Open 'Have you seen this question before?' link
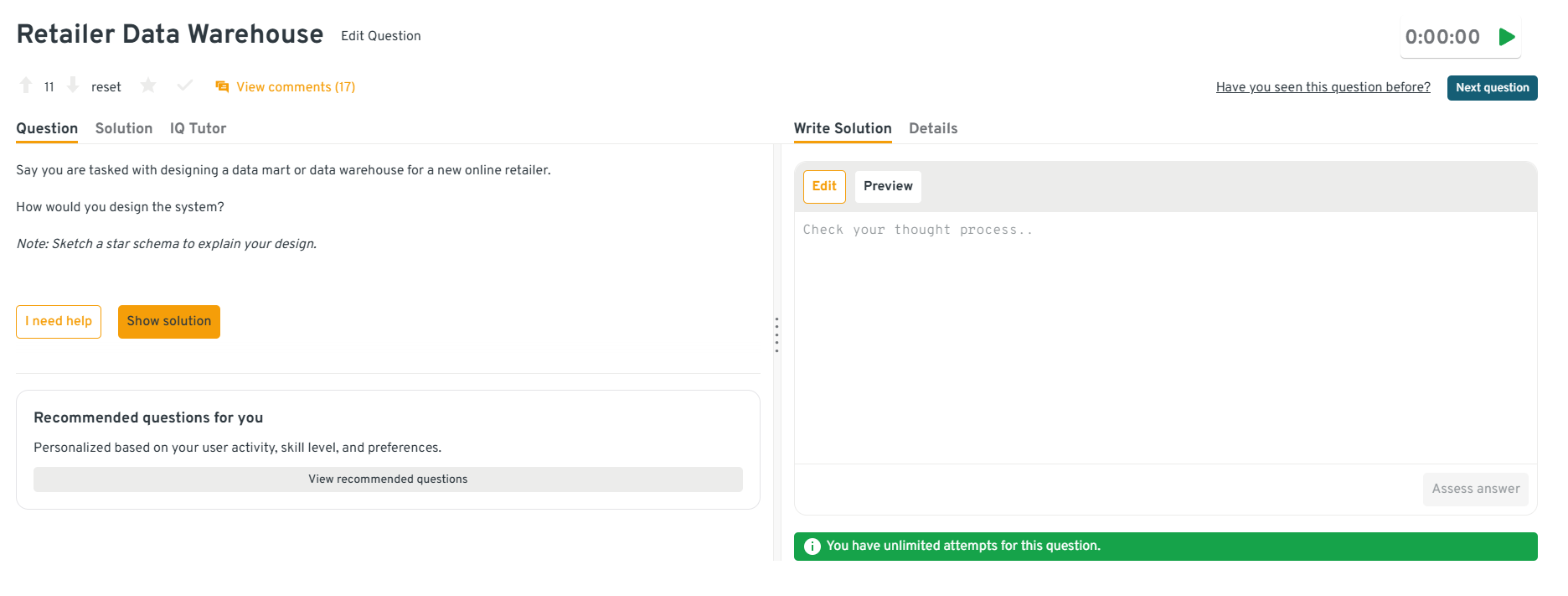This screenshot has width=1568, height=596. coord(1323,87)
